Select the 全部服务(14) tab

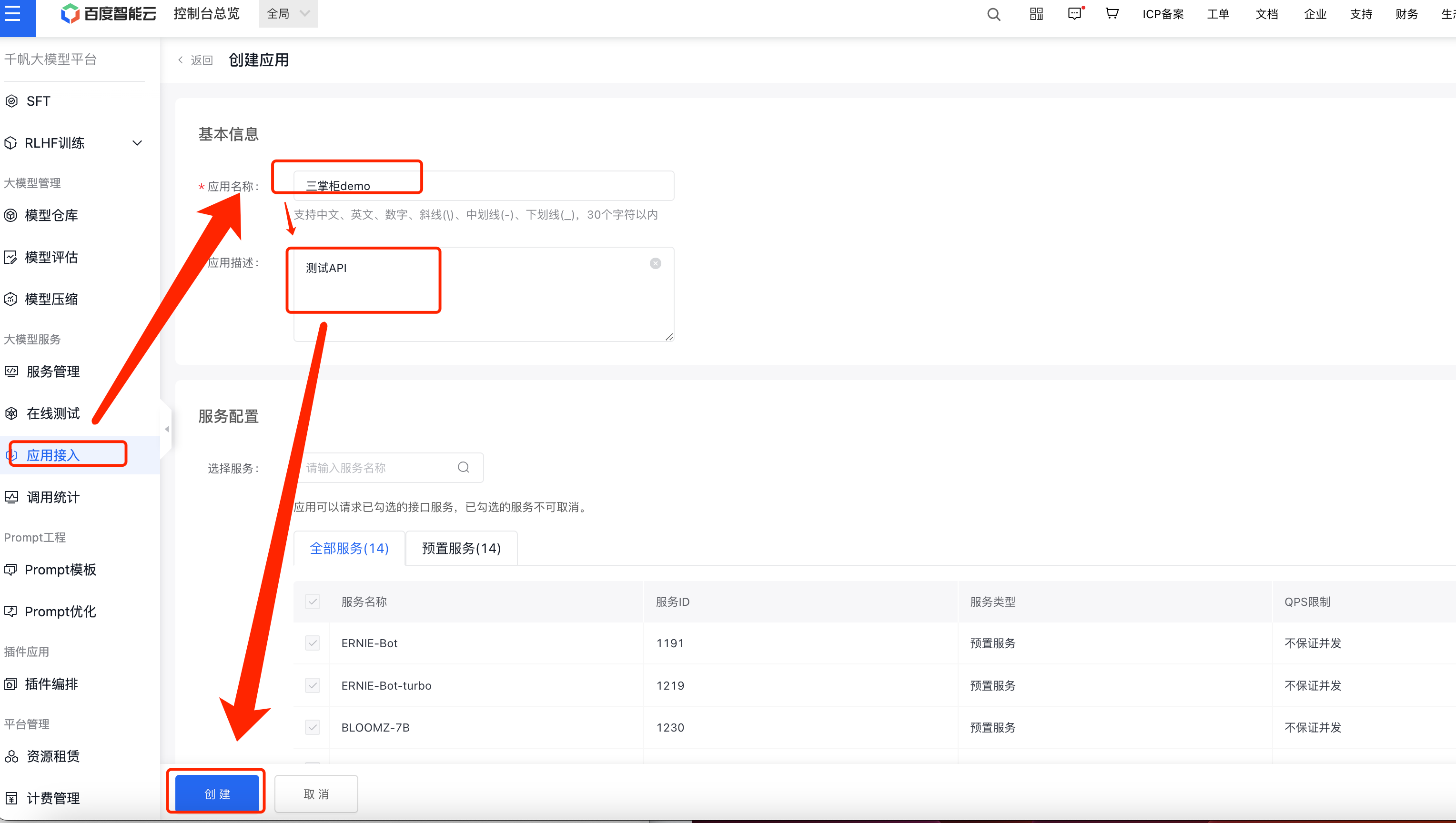pos(349,548)
